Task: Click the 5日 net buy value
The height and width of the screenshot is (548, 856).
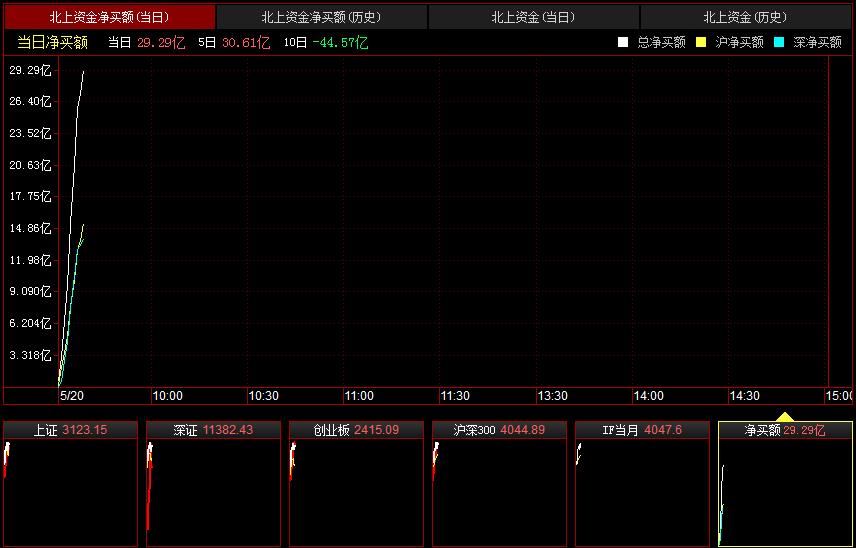Action: point(248,42)
